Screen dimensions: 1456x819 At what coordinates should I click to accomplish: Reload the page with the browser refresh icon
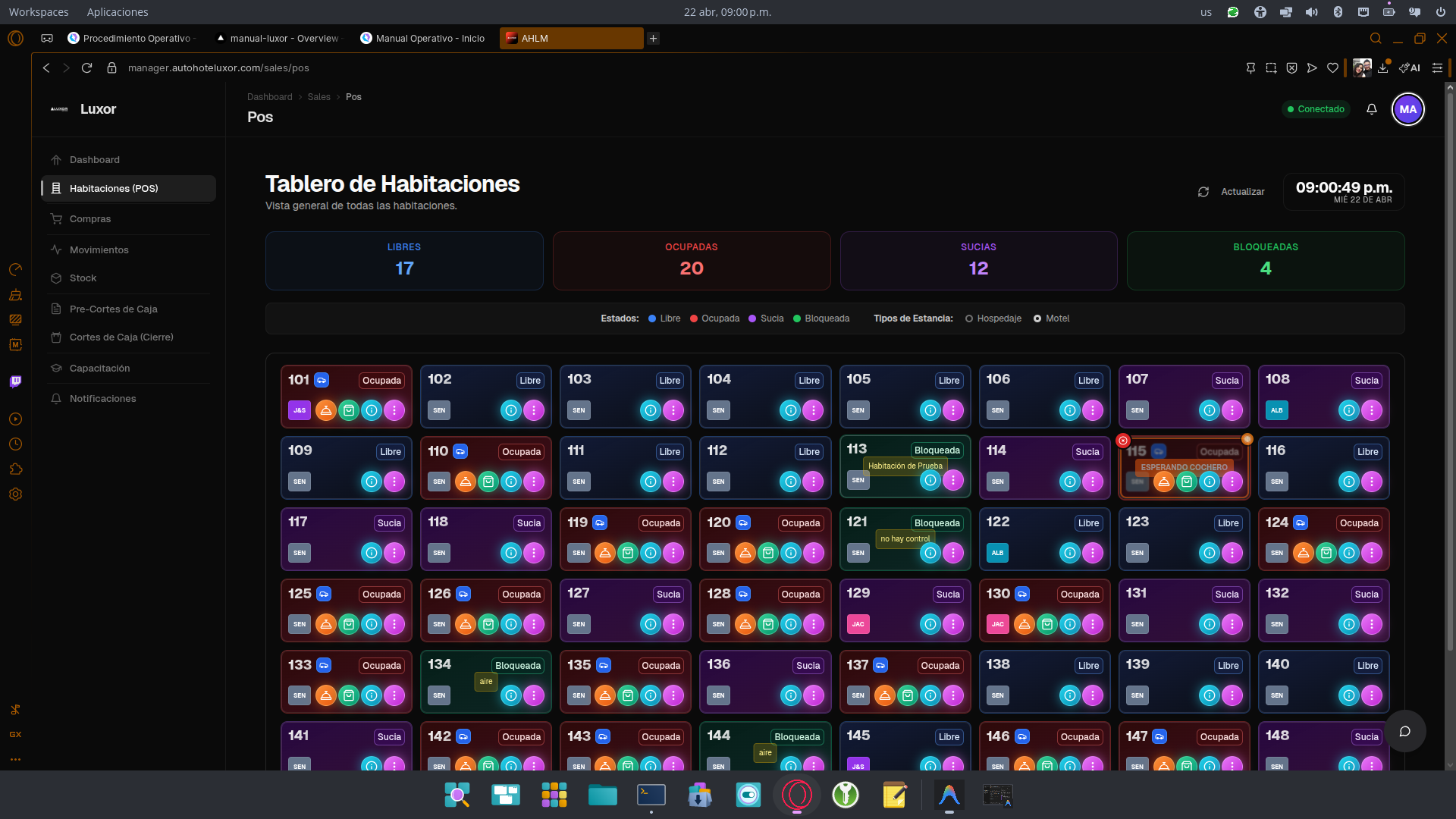point(86,67)
